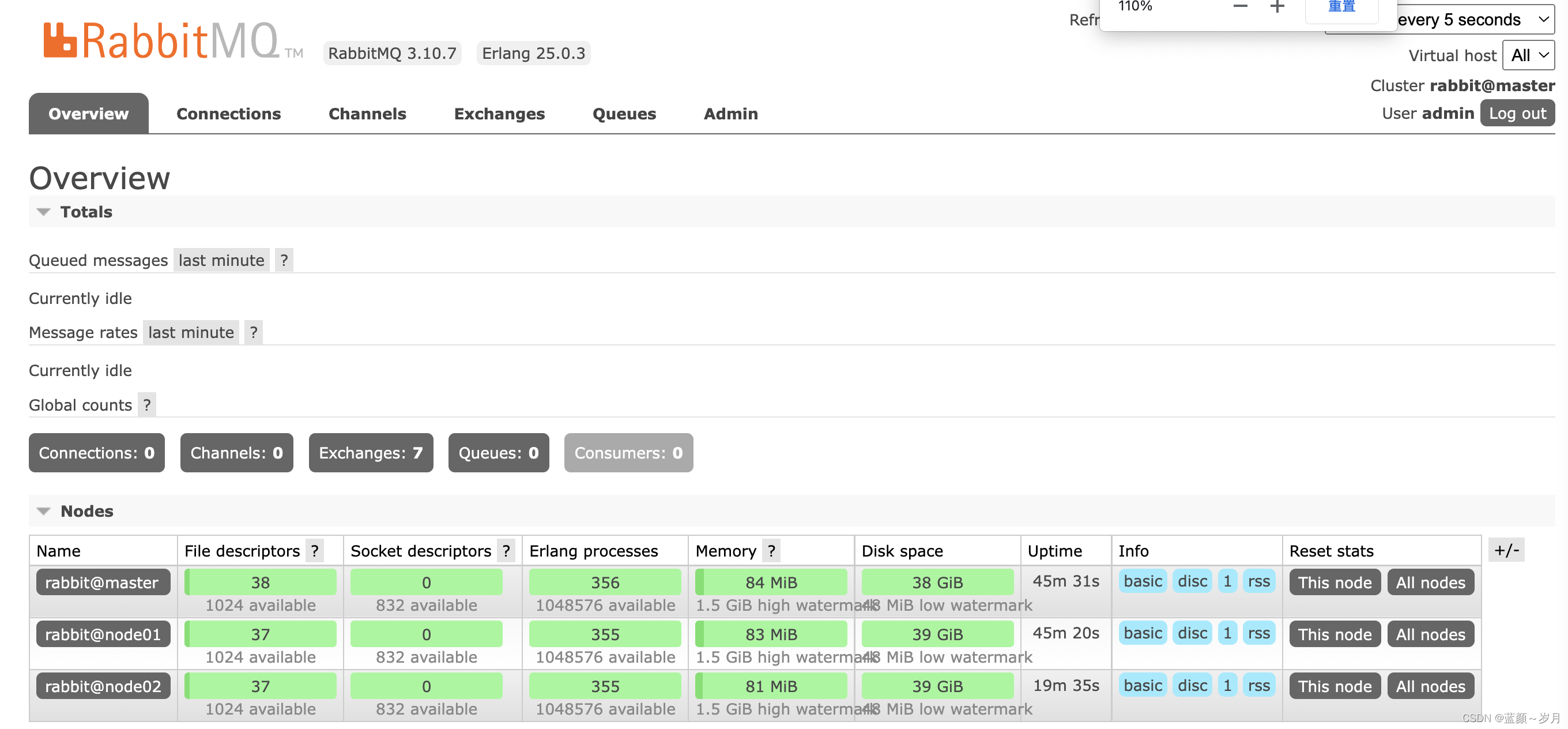1568x729 pixels.
Task: Click the Connections: 0 count button
Action: point(97,453)
